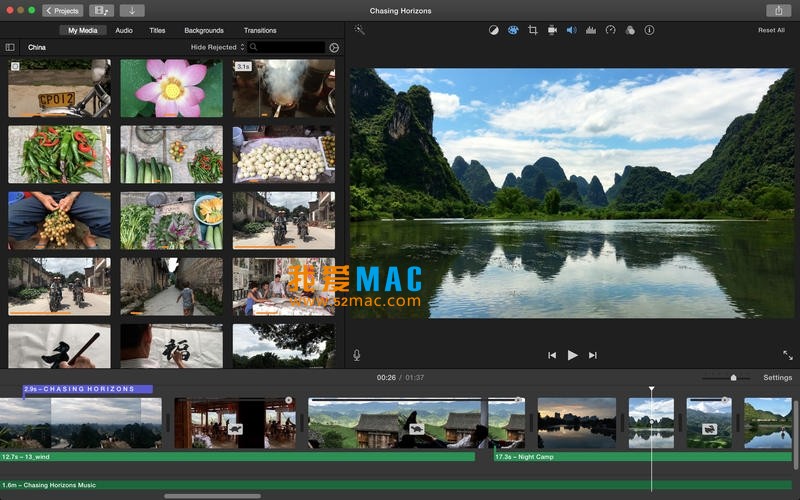Select the pink lotus flower thumbnail
800x500 pixels.
[171, 88]
